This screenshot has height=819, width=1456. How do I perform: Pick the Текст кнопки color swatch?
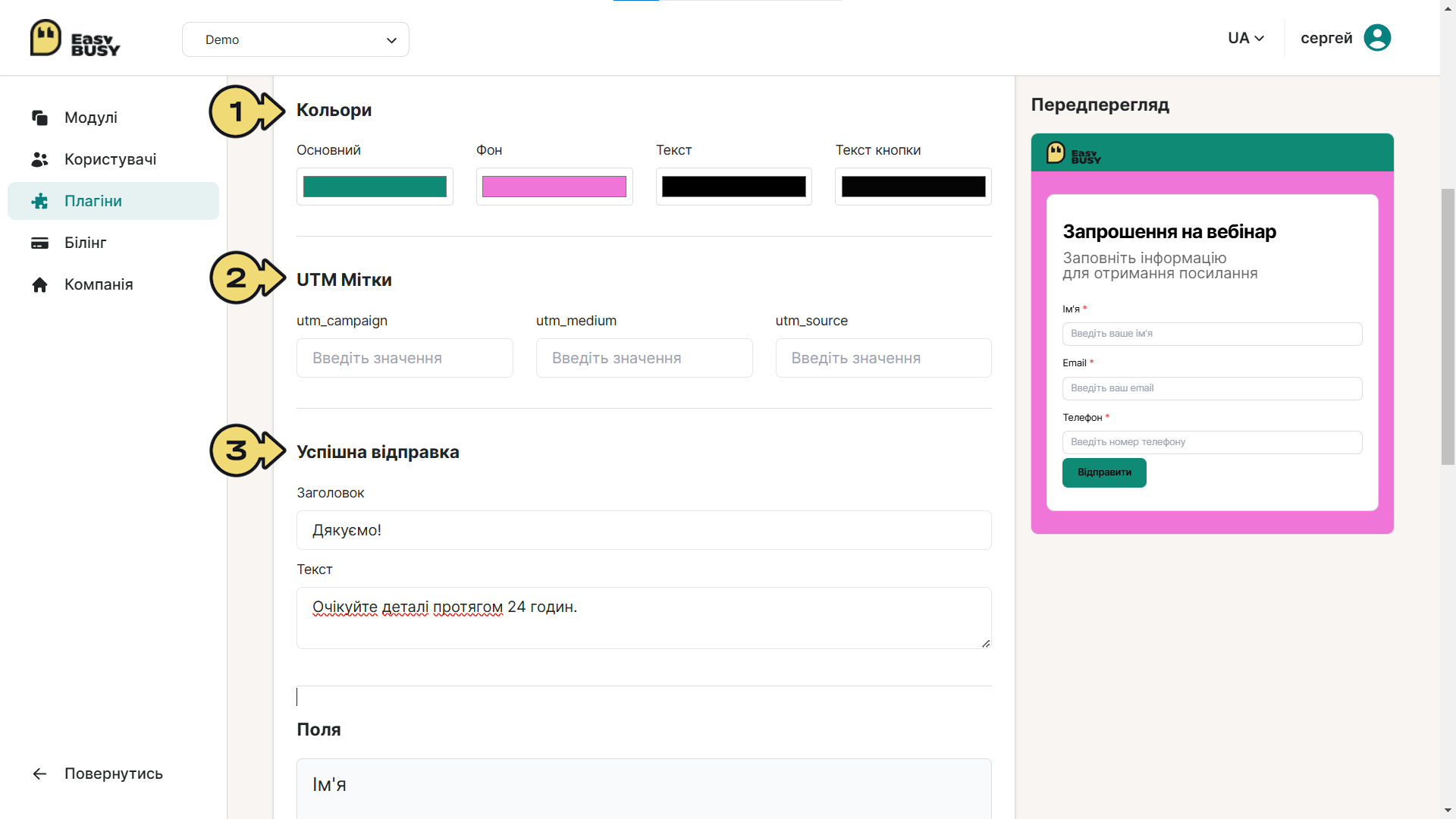point(914,187)
